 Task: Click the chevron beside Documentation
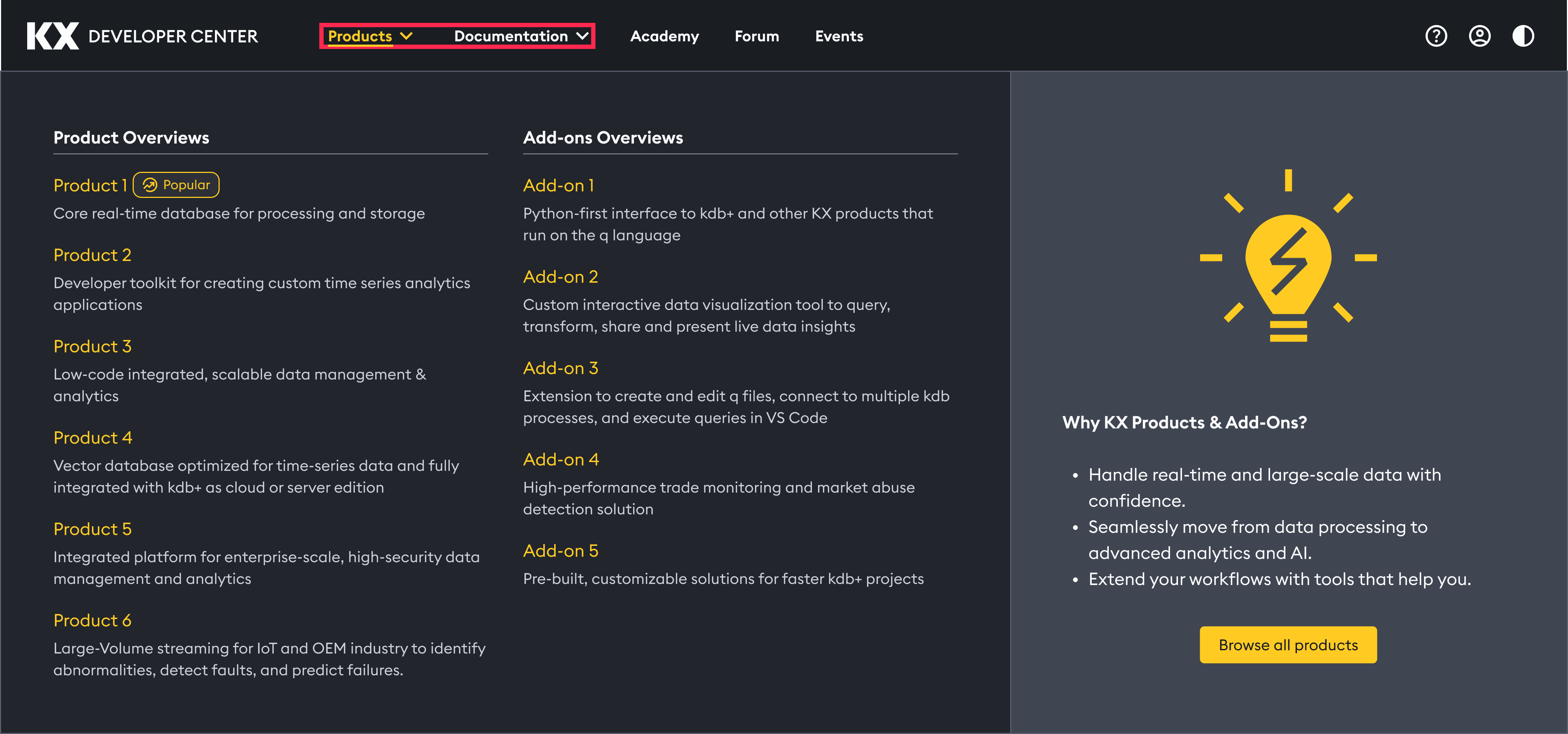(x=582, y=36)
